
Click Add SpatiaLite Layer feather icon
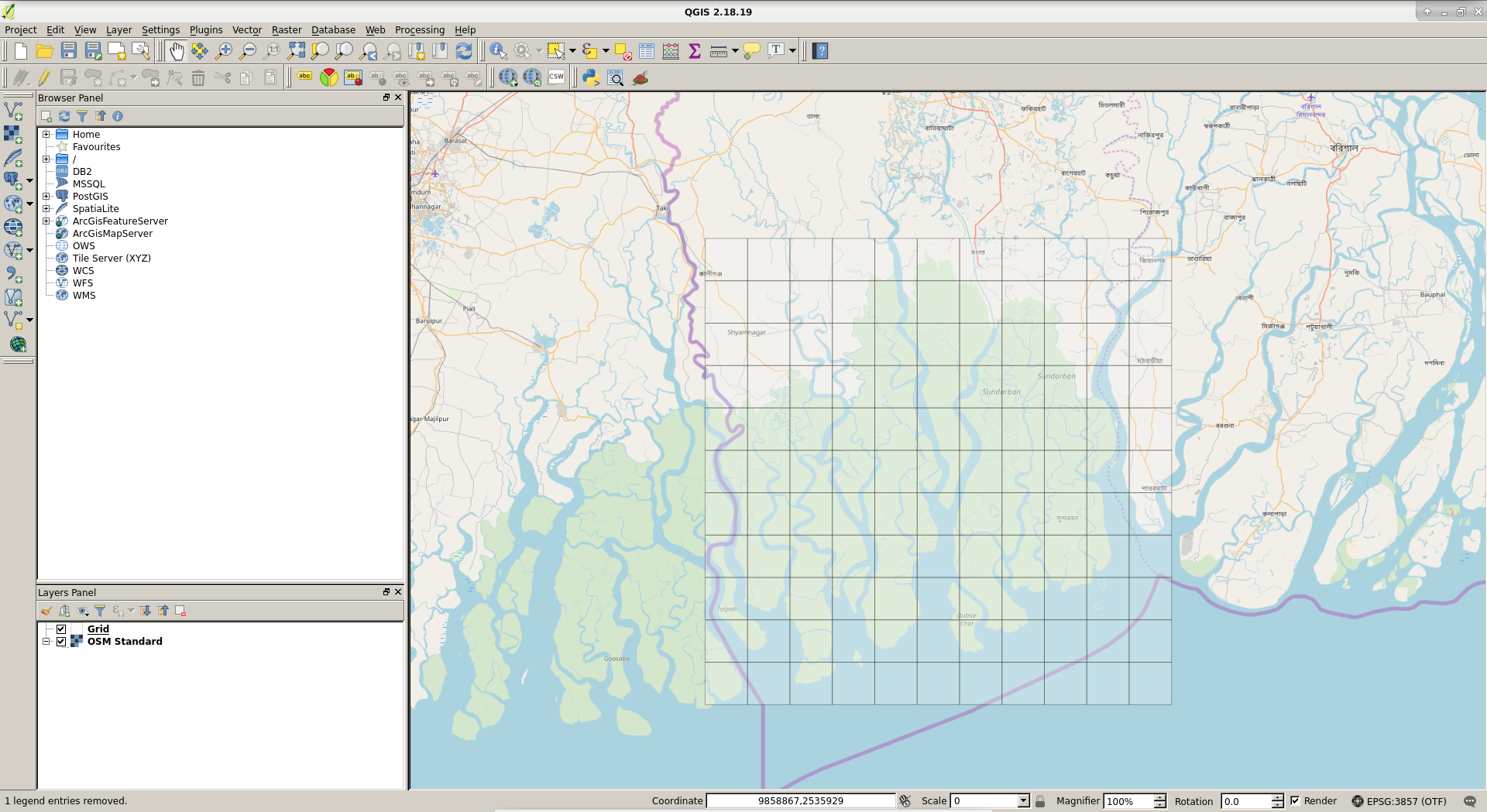coord(13,157)
